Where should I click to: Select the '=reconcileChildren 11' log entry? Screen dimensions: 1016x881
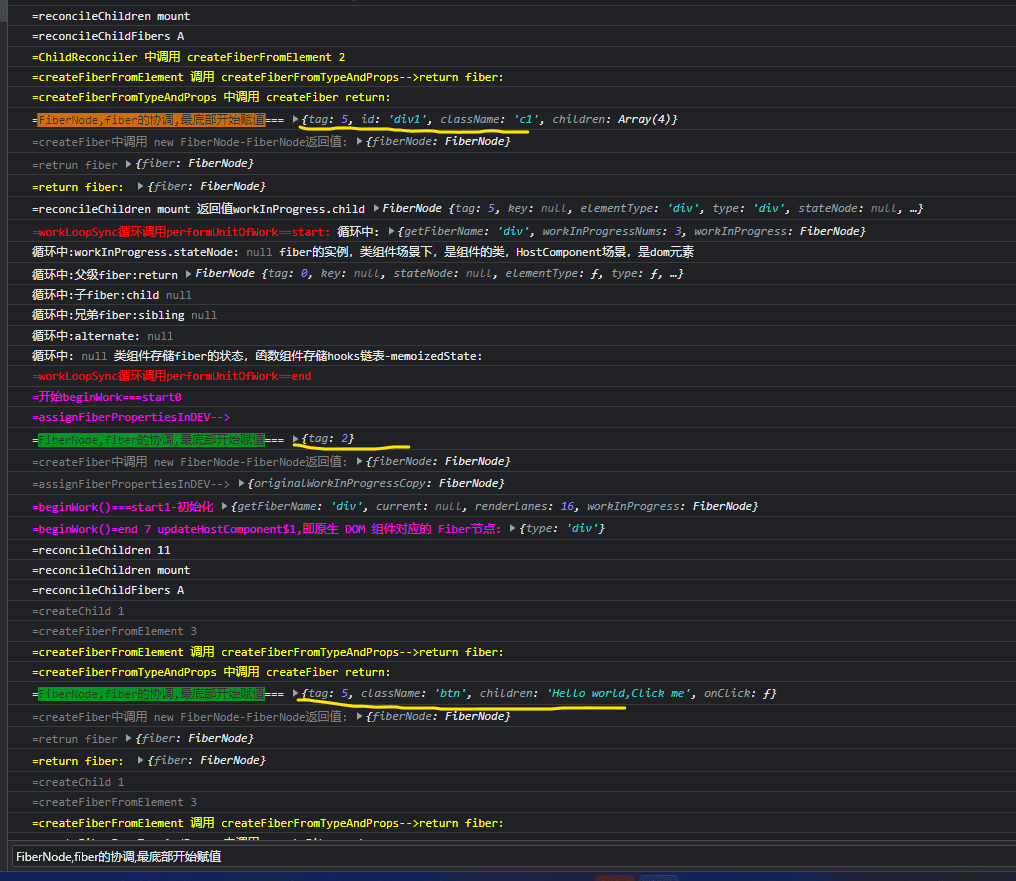(101, 550)
